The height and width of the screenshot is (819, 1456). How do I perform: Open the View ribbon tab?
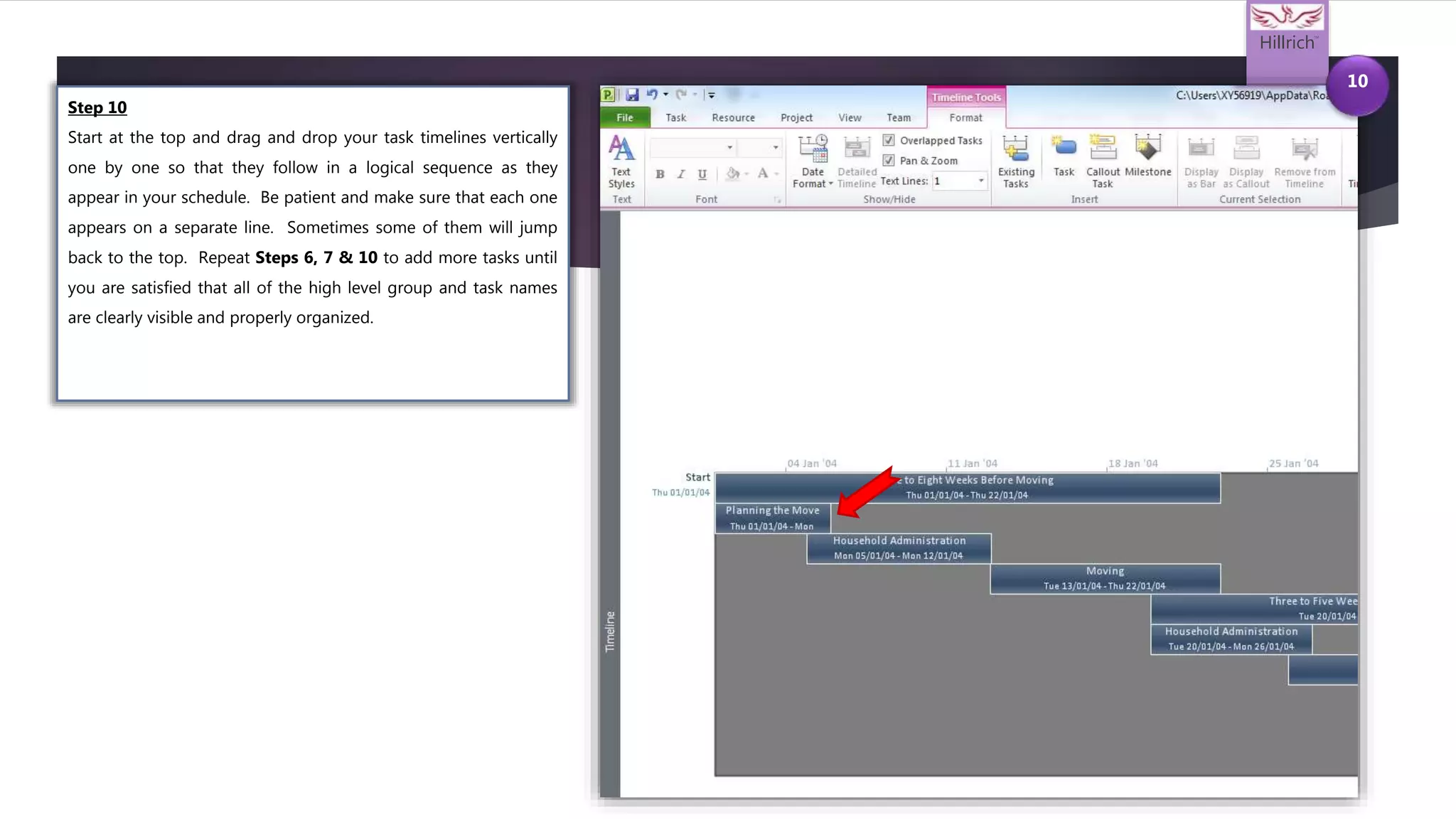click(849, 117)
